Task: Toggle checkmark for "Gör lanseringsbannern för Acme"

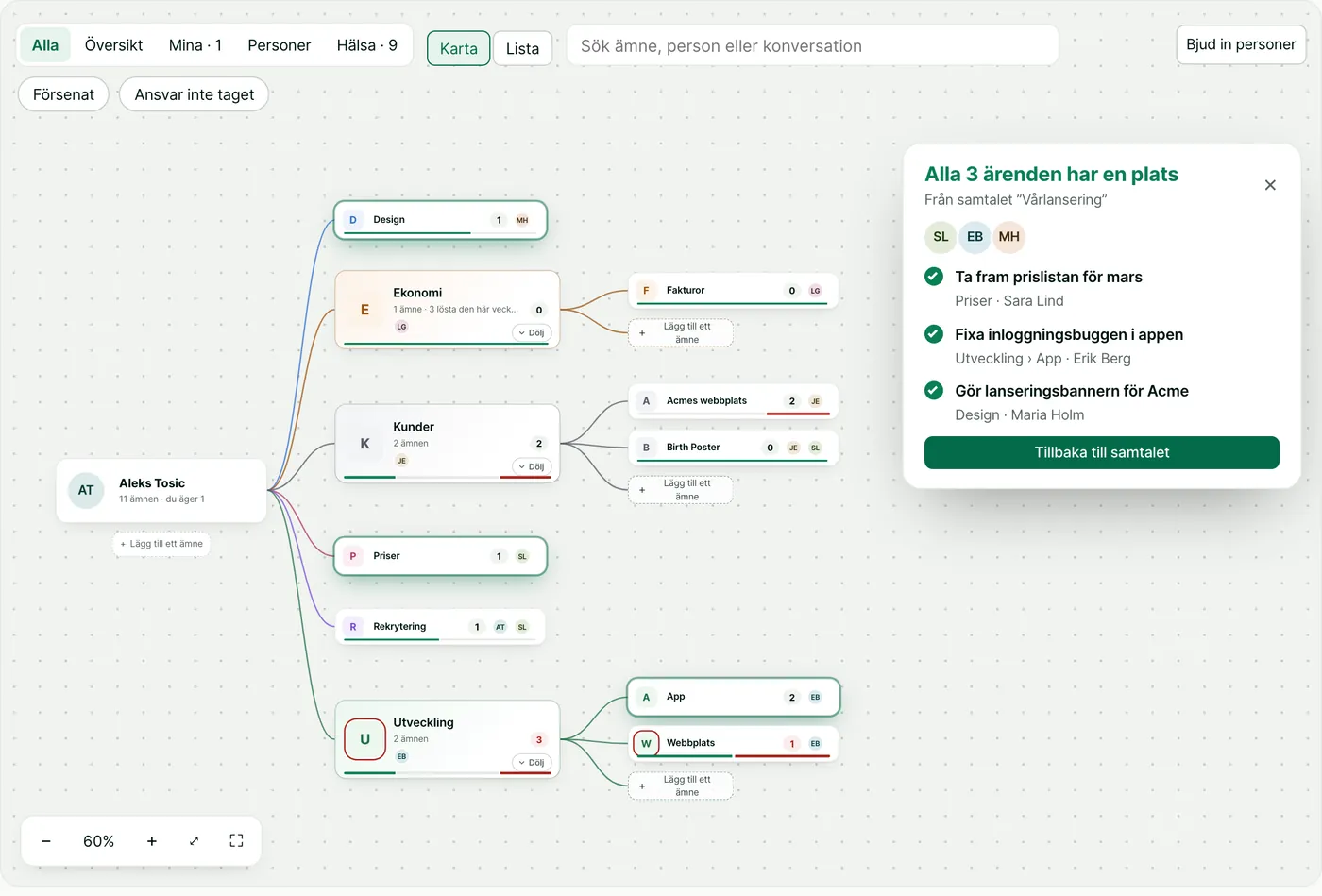Action: click(x=934, y=391)
